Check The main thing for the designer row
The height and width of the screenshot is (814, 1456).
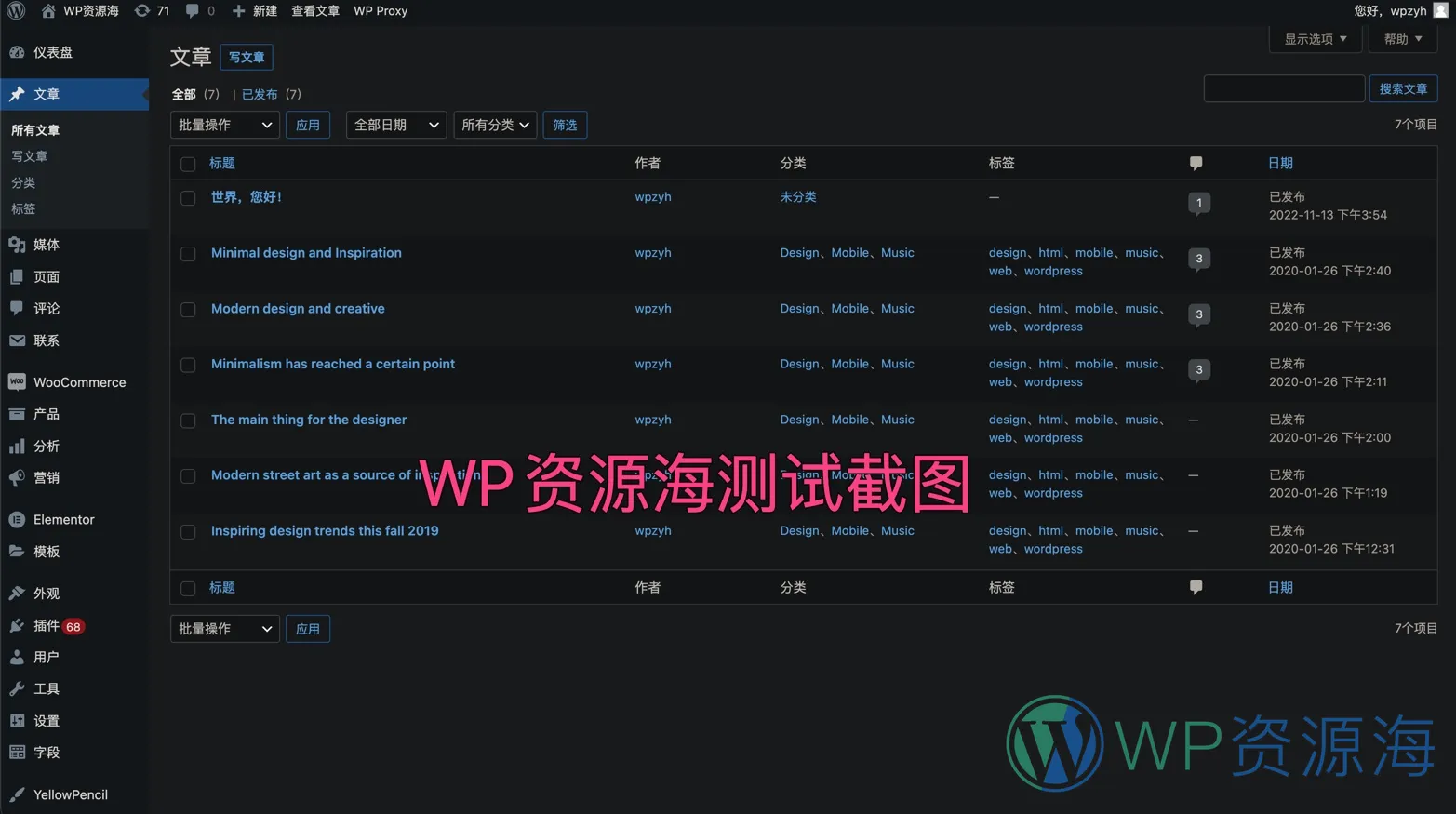point(188,420)
